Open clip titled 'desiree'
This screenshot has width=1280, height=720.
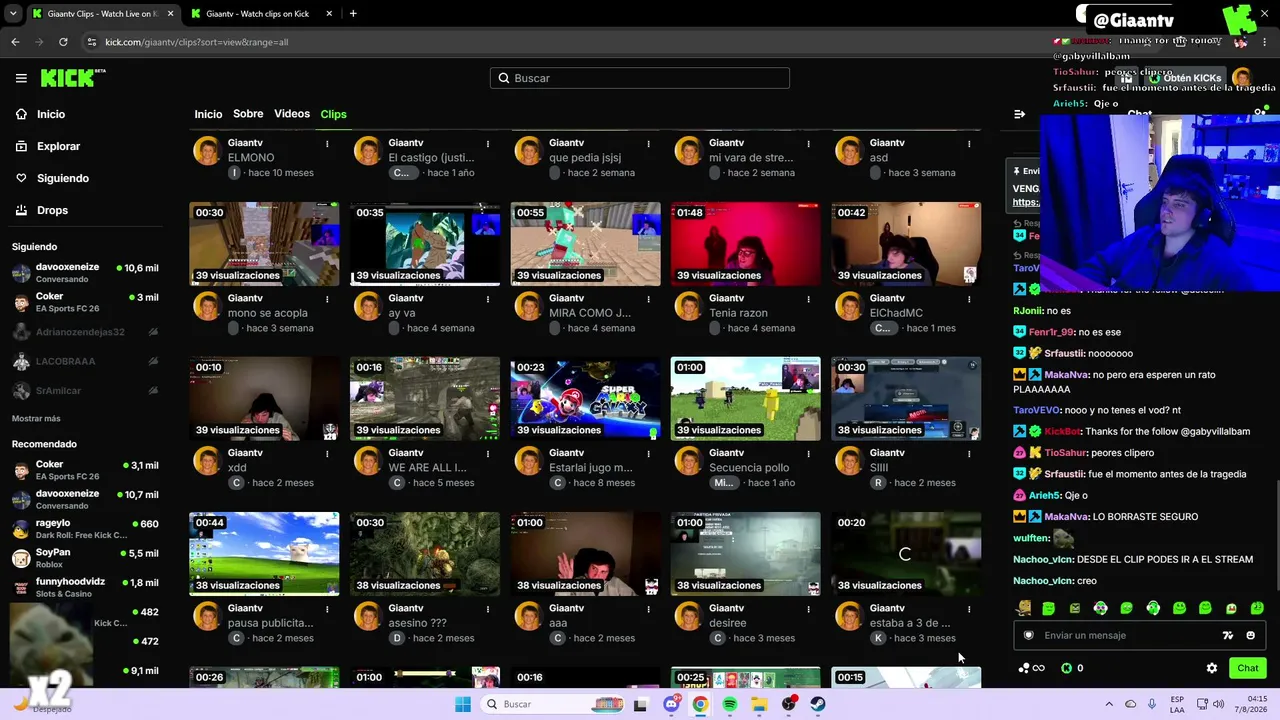pos(727,623)
